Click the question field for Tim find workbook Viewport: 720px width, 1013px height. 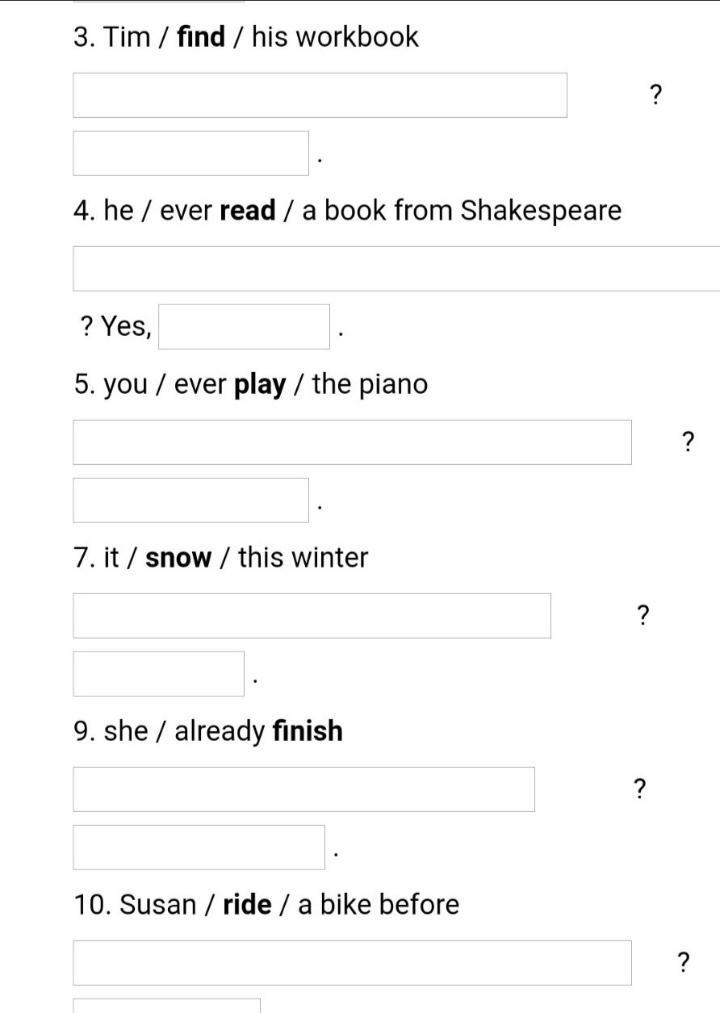click(x=320, y=96)
